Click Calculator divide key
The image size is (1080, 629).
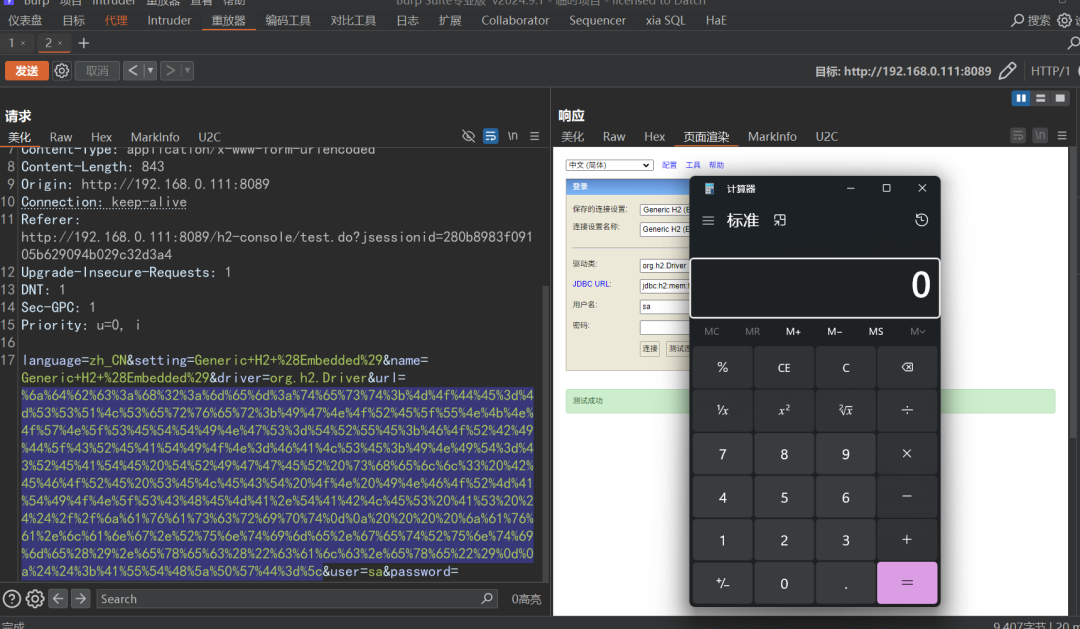[907, 410]
